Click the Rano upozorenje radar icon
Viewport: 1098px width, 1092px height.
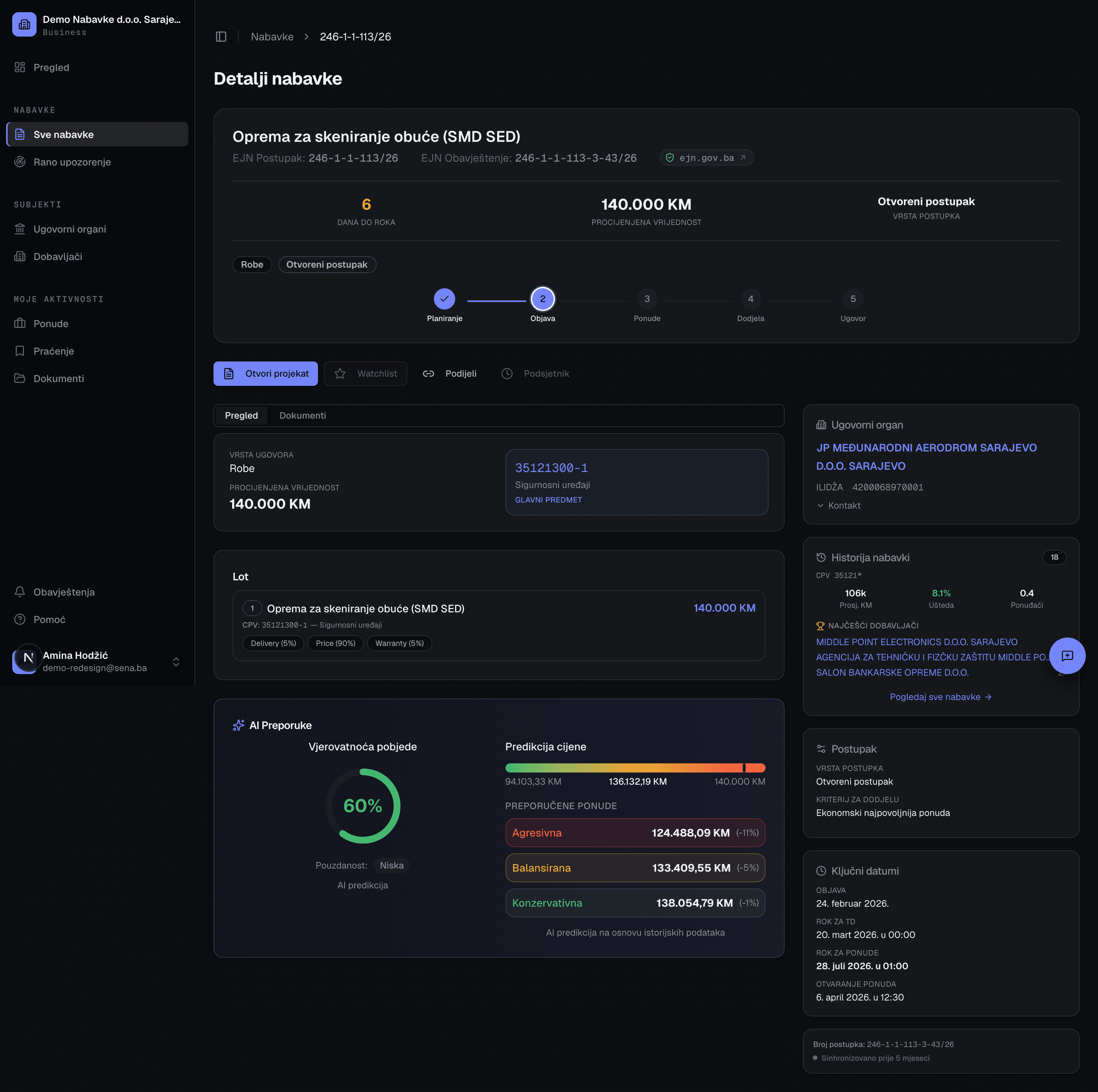click(20, 162)
